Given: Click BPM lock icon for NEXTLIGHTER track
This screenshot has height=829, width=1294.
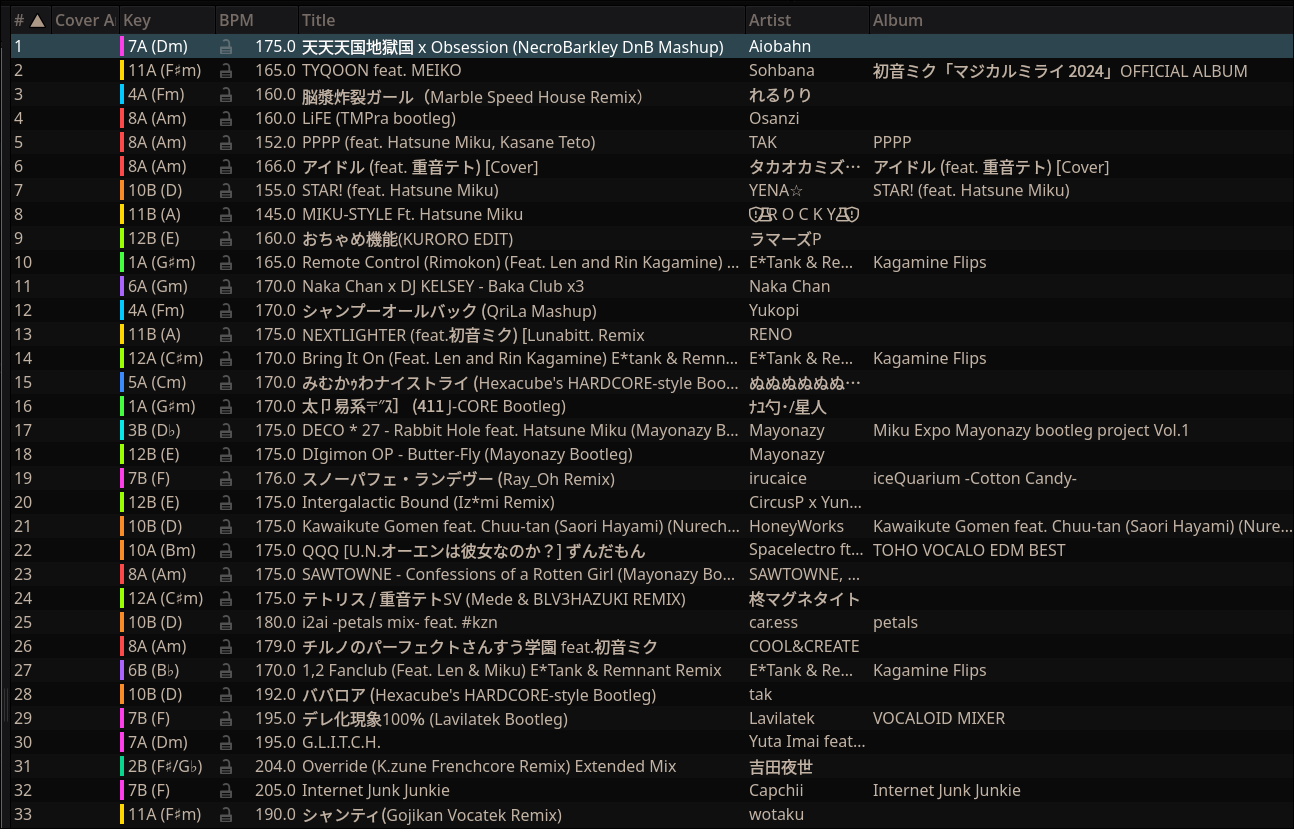Looking at the screenshot, I should click(226, 335).
